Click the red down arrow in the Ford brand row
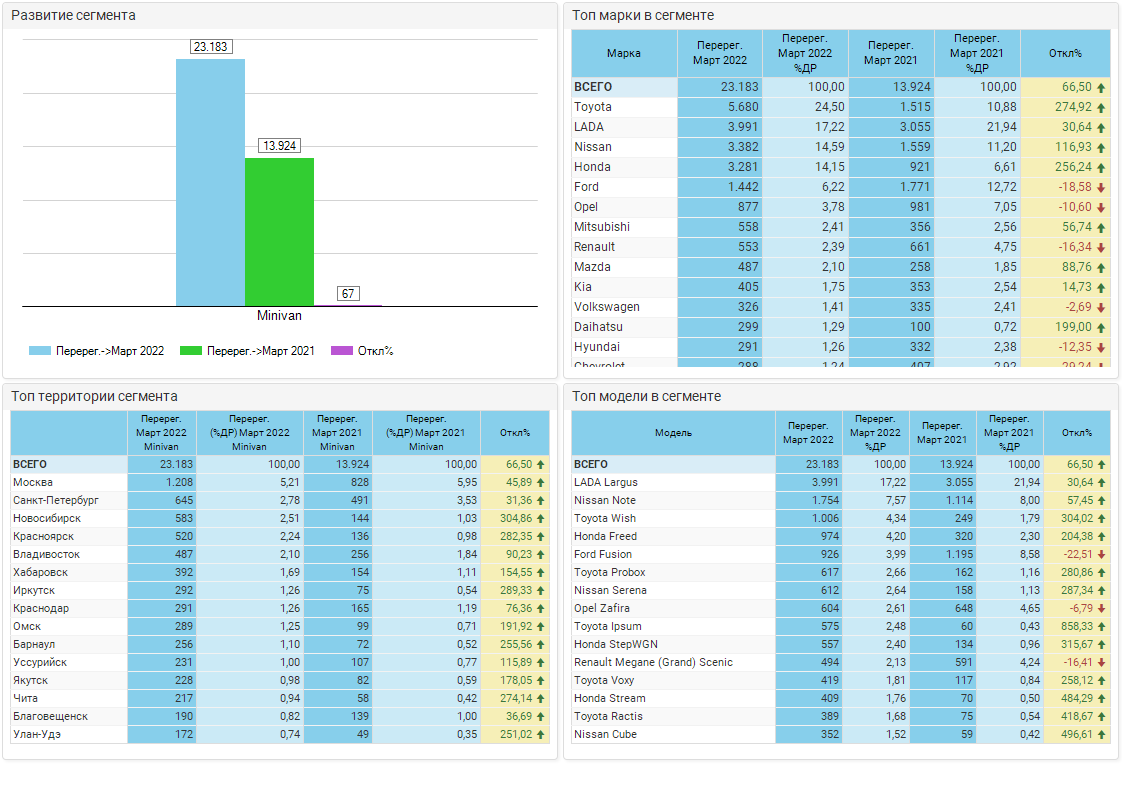 pos(1101,188)
